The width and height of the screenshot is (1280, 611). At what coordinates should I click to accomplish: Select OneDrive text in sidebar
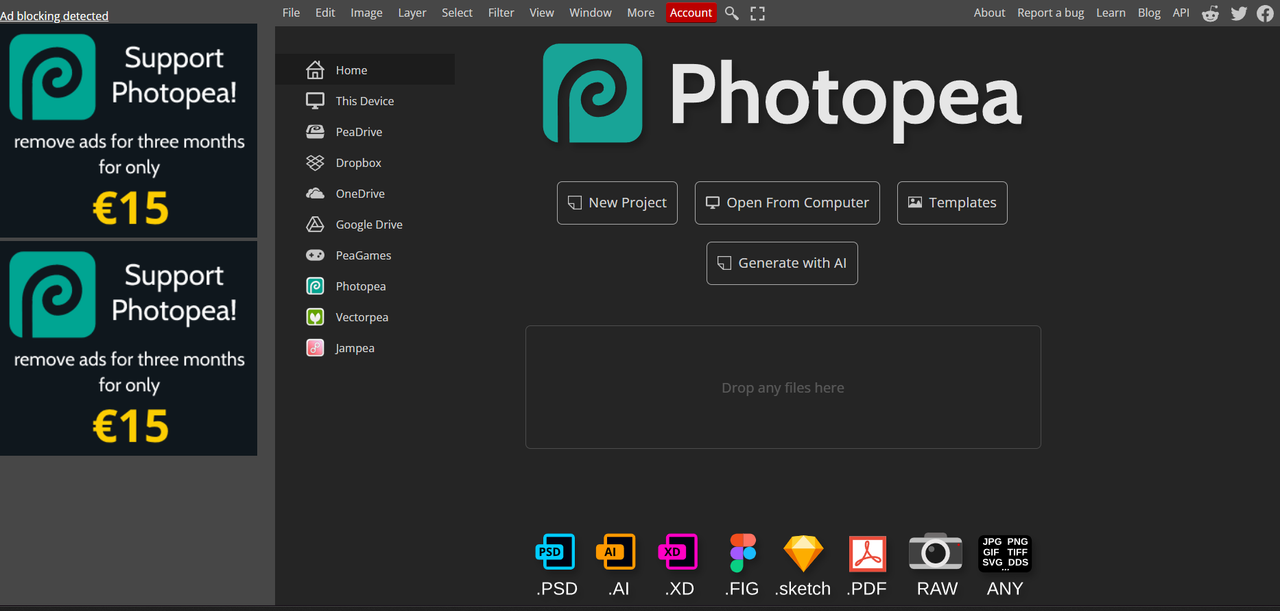point(360,194)
